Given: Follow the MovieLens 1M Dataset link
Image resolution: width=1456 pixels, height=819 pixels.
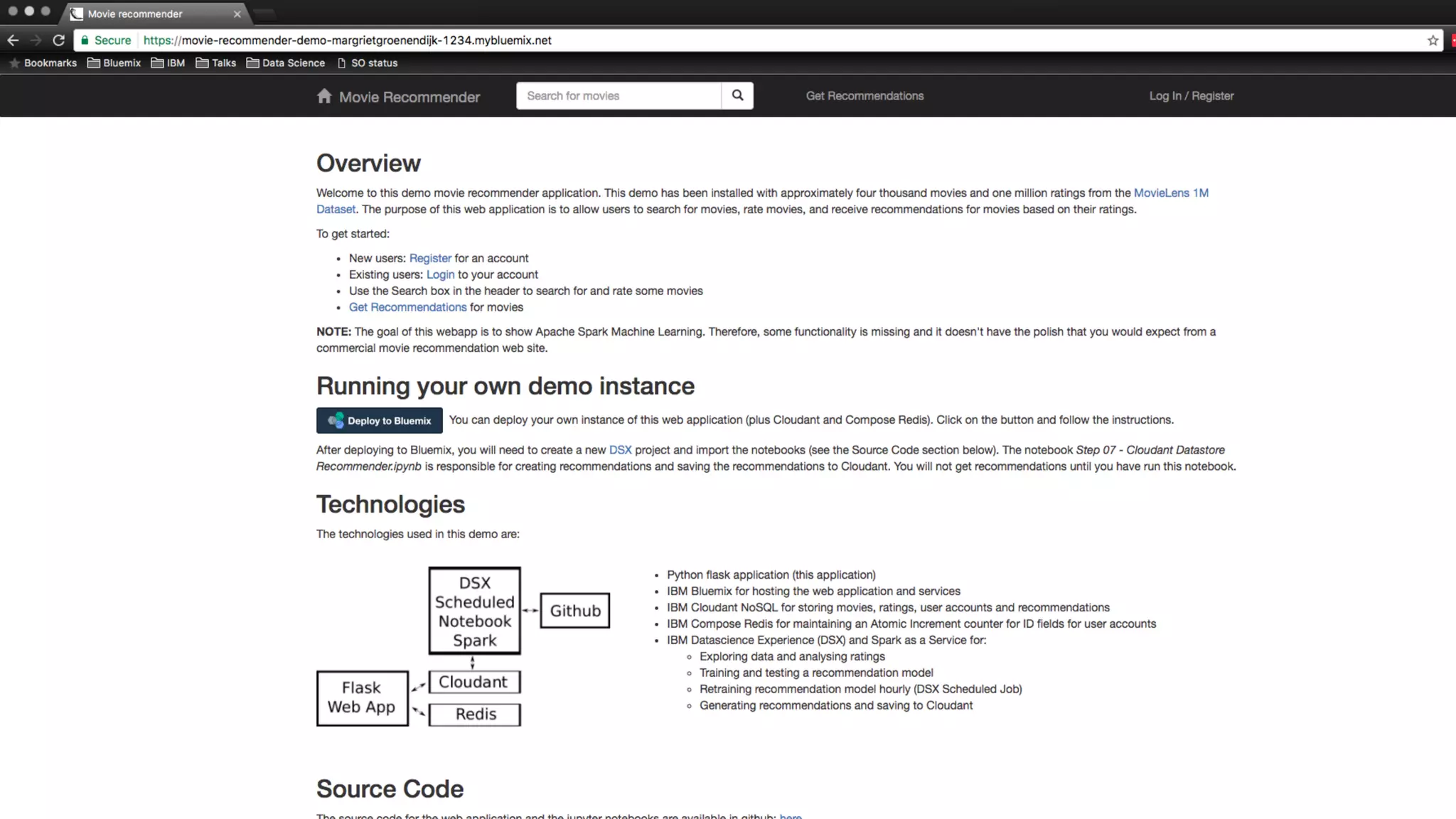Looking at the screenshot, I should [x=1170, y=193].
